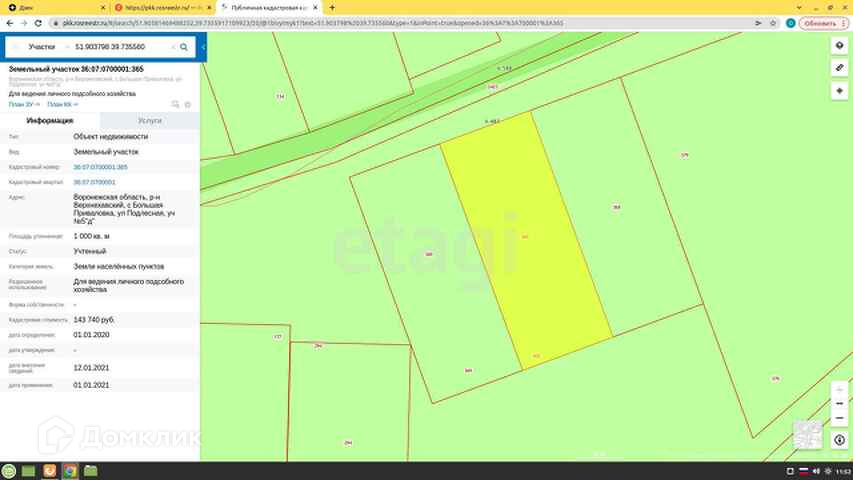The image size is (853, 480).
Task: Close the Дзен browser tab
Action: (103, 8)
